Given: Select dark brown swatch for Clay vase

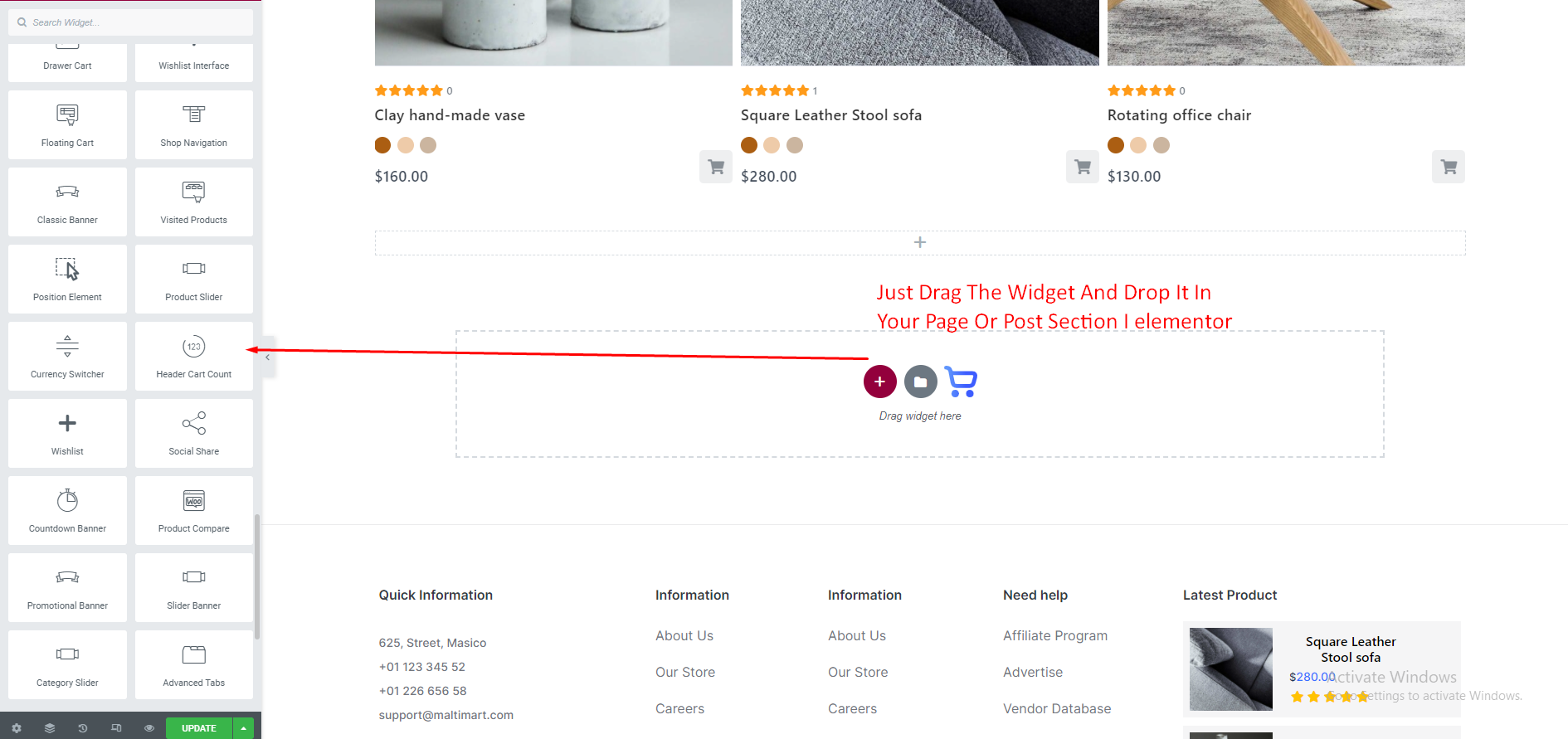Looking at the screenshot, I should coord(382,145).
